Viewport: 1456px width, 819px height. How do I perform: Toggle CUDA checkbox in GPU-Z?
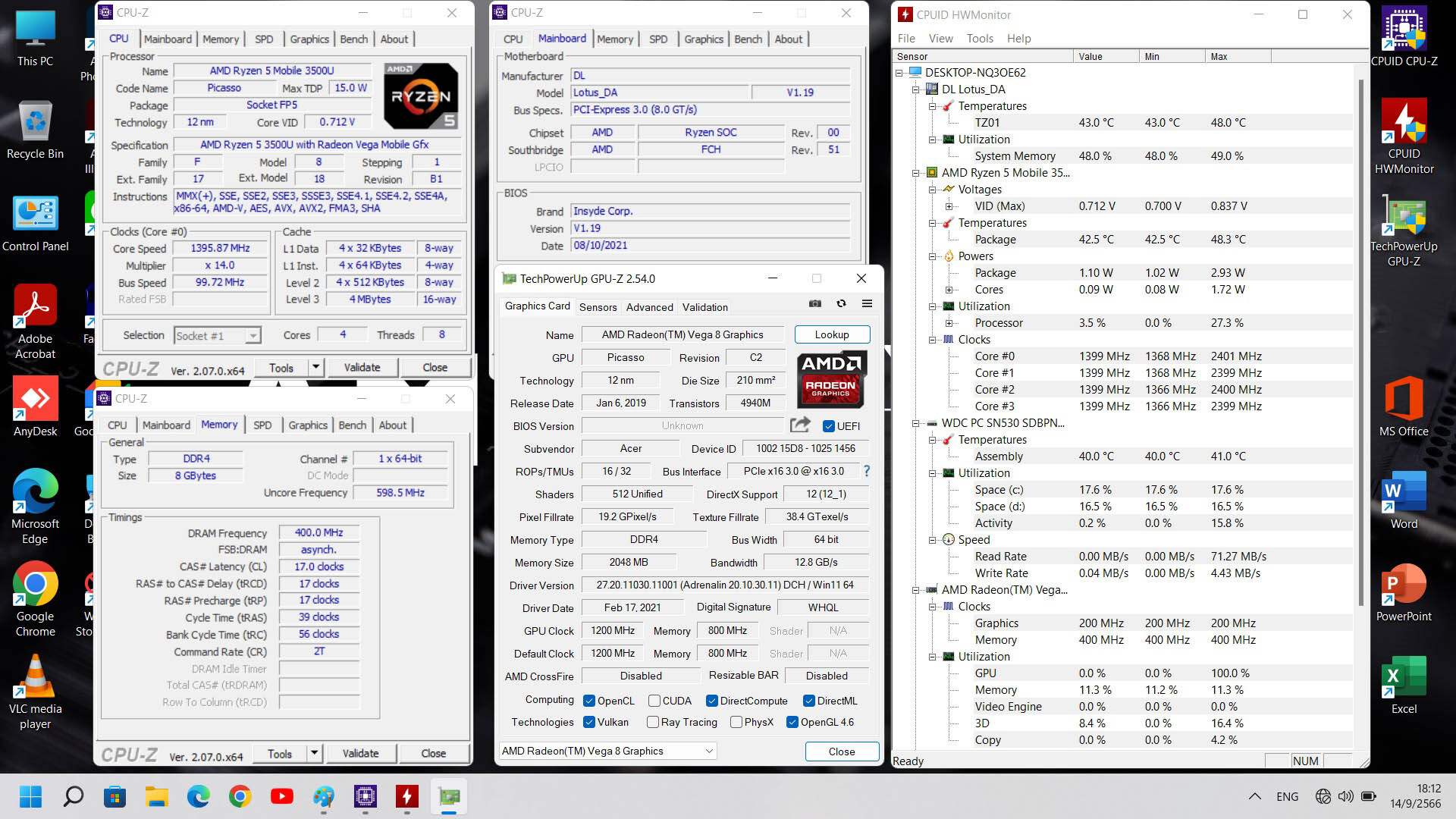(654, 701)
